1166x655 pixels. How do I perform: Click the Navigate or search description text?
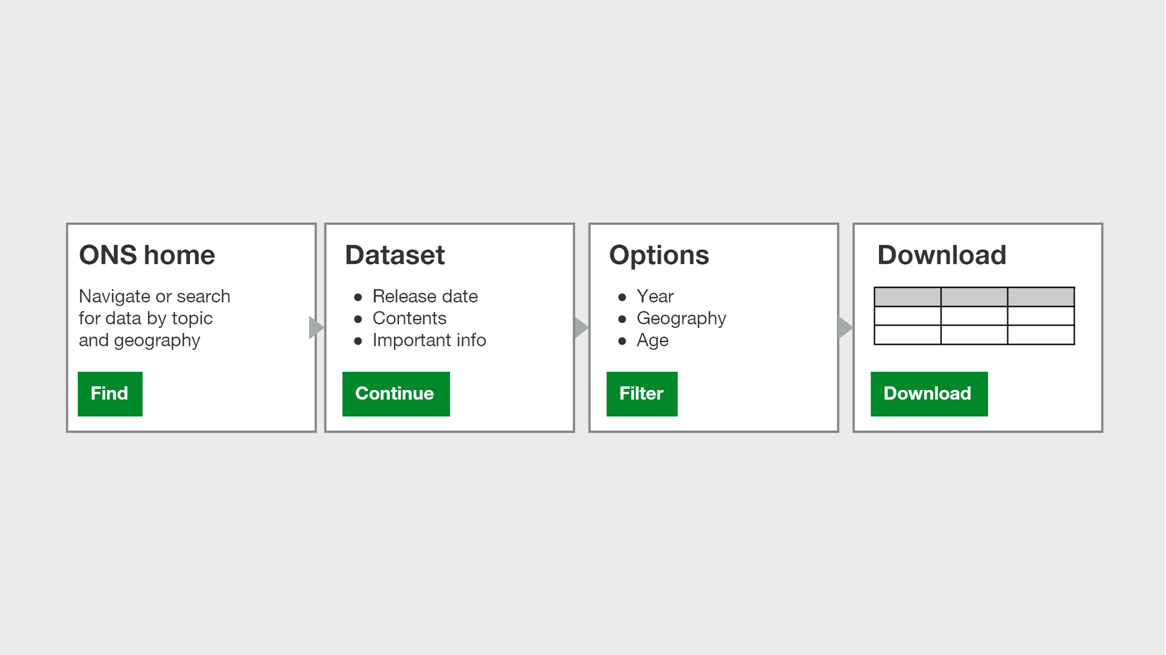(x=155, y=318)
